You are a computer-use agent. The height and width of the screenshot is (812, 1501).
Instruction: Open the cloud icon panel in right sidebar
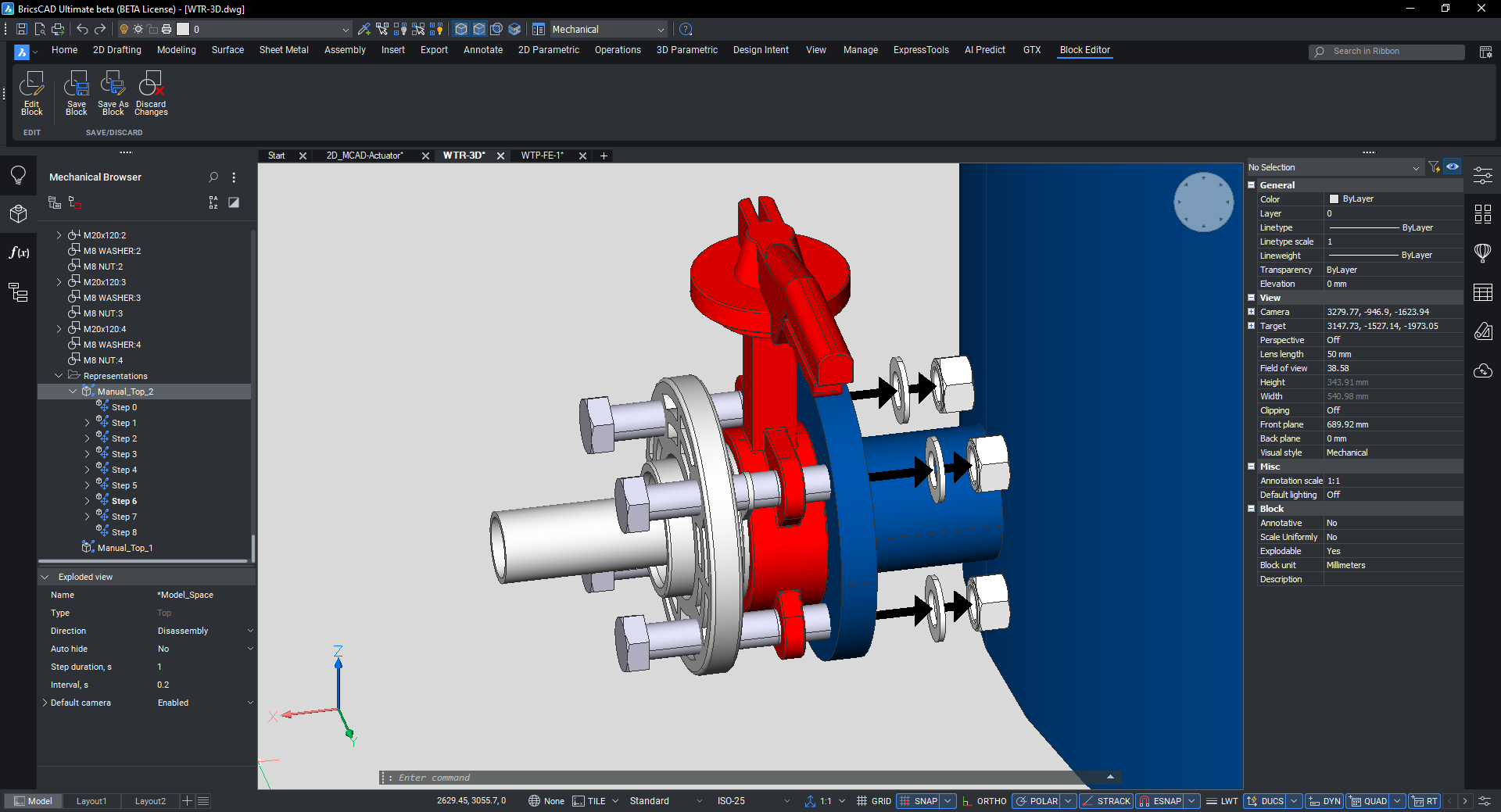(1482, 370)
